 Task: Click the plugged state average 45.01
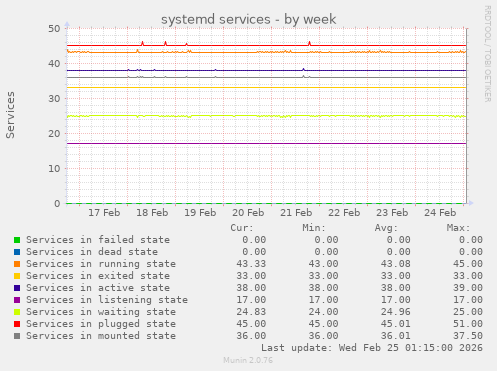pyautogui.click(x=396, y=324)
